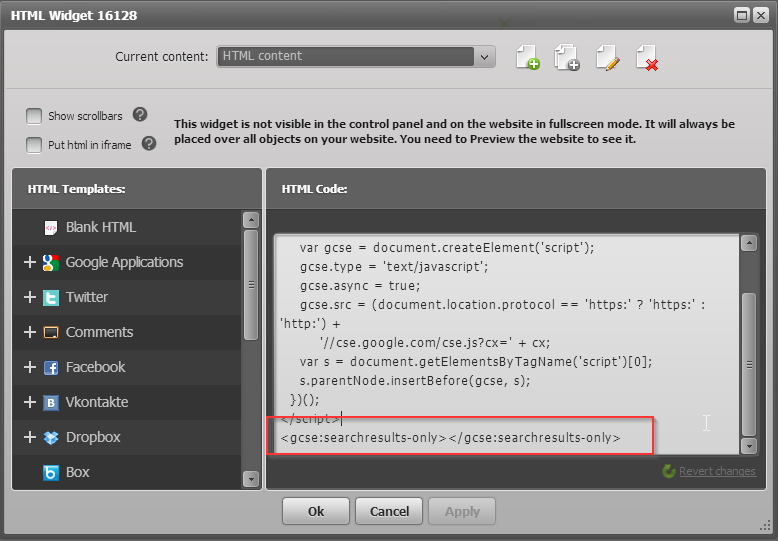Image resolution: width=778 pixels, height=541 pixels.
Task: Click the templates list scroll up arrow
Action: point(251,220)
